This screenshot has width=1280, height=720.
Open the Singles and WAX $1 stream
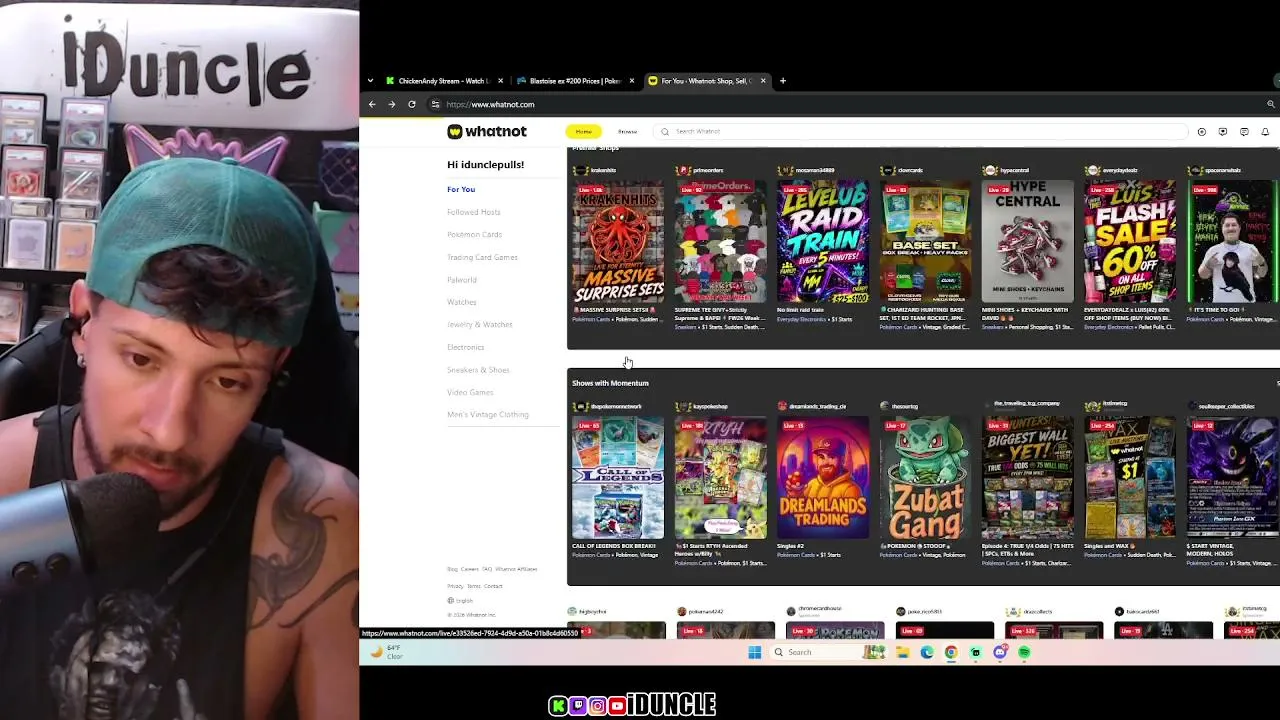1130,478
